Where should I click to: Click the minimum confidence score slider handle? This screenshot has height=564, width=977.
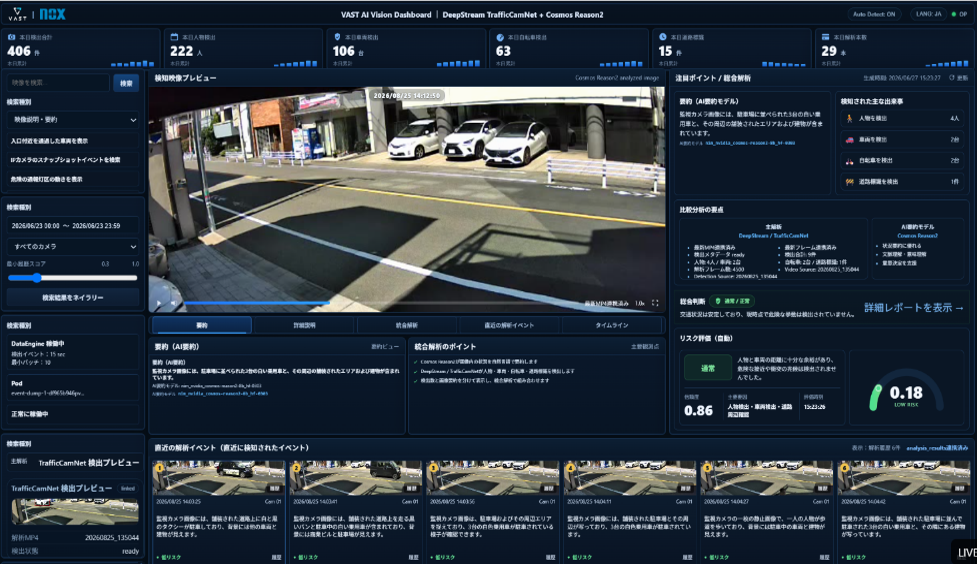coord(37,278)
